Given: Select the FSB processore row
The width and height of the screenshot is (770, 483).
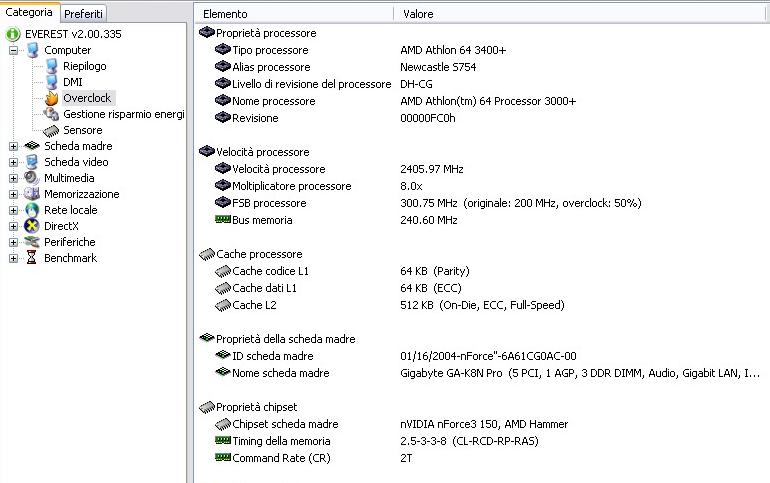Looking at the screenshot, I should 479,203.
